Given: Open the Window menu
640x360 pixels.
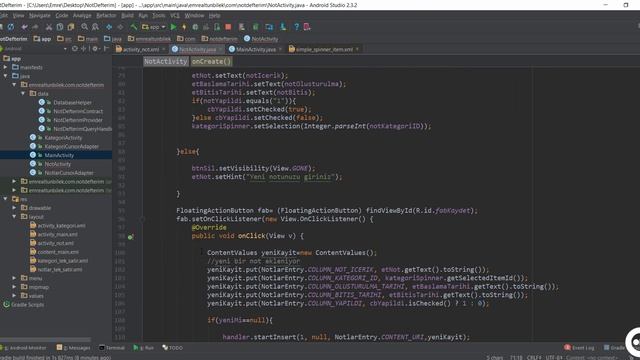Looking at the screenshot, I should pyautogui.click(x=194, y=16).
